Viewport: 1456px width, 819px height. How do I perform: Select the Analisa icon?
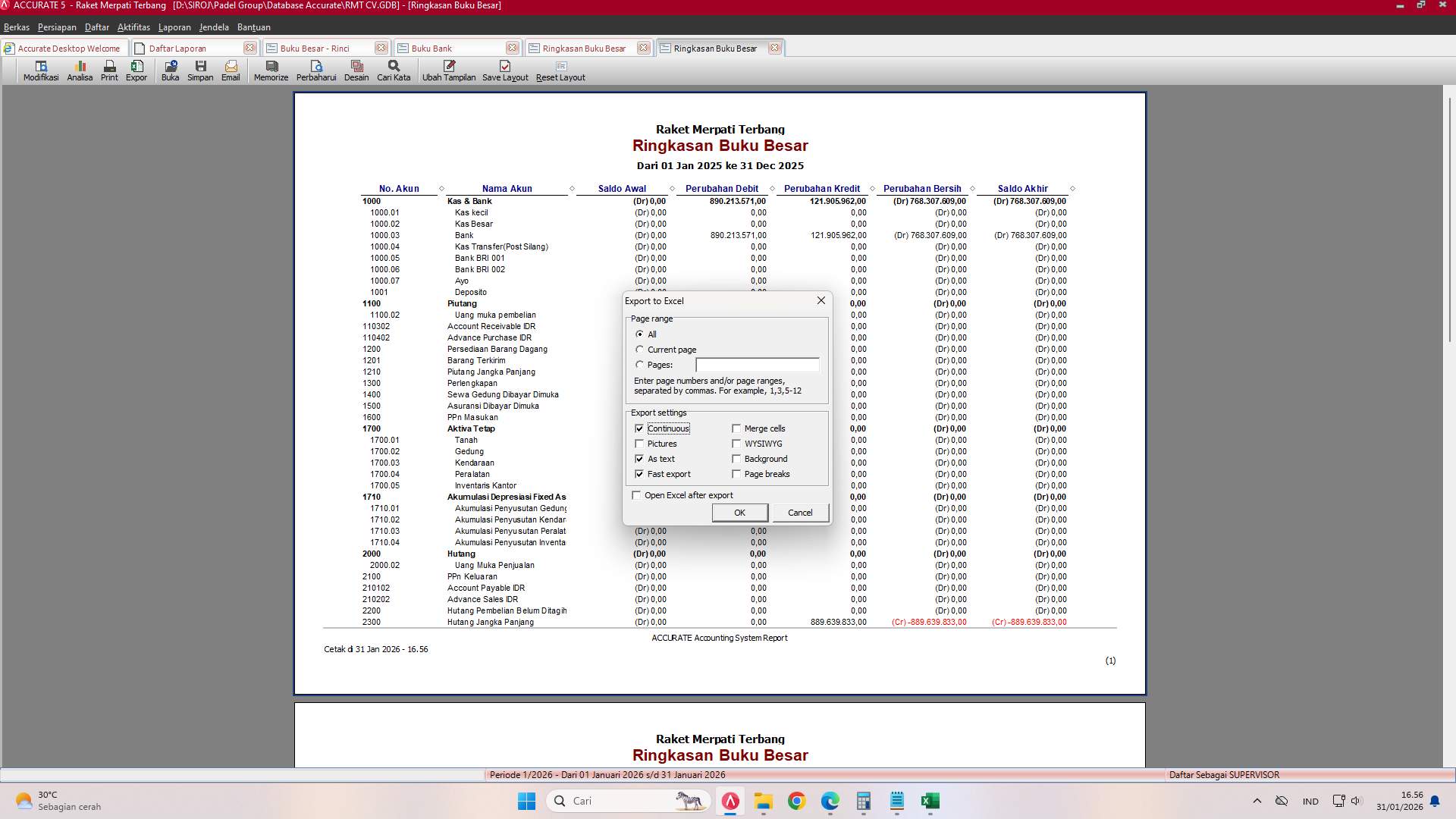pos(79,71)
